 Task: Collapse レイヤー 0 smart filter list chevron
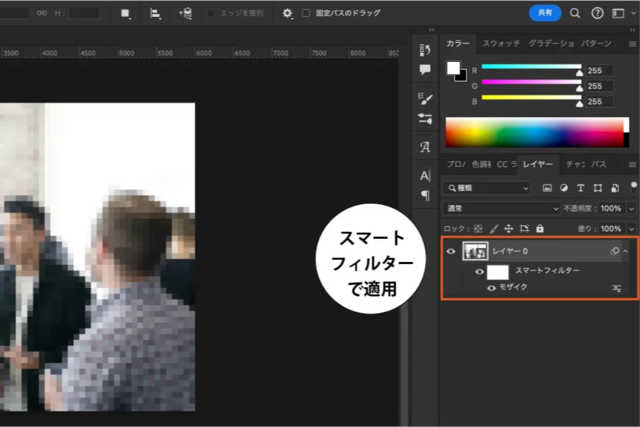625,251
